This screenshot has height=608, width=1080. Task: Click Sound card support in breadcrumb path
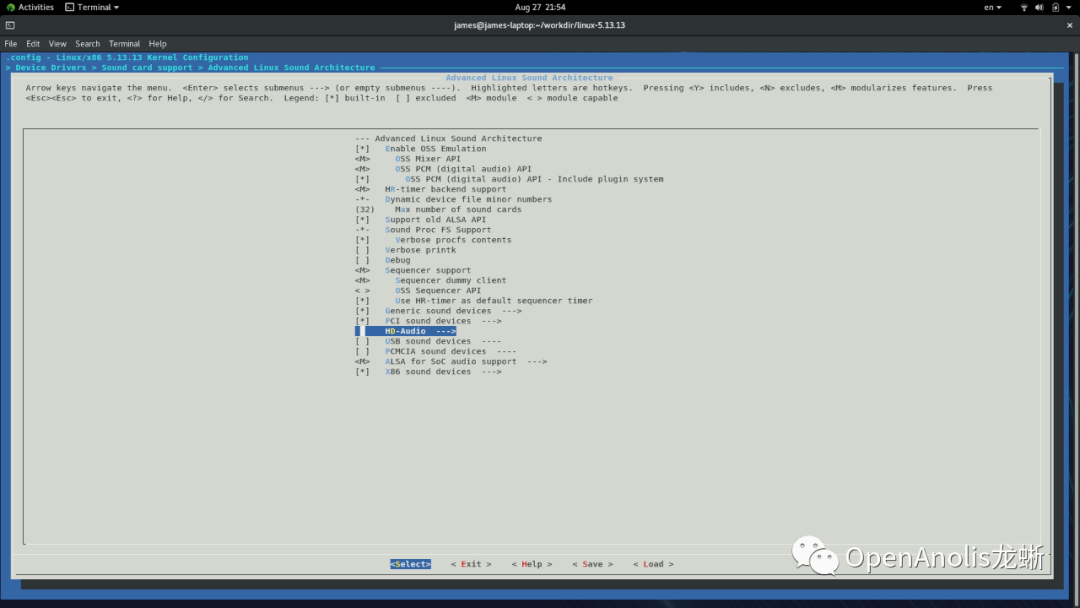(147, 67)
